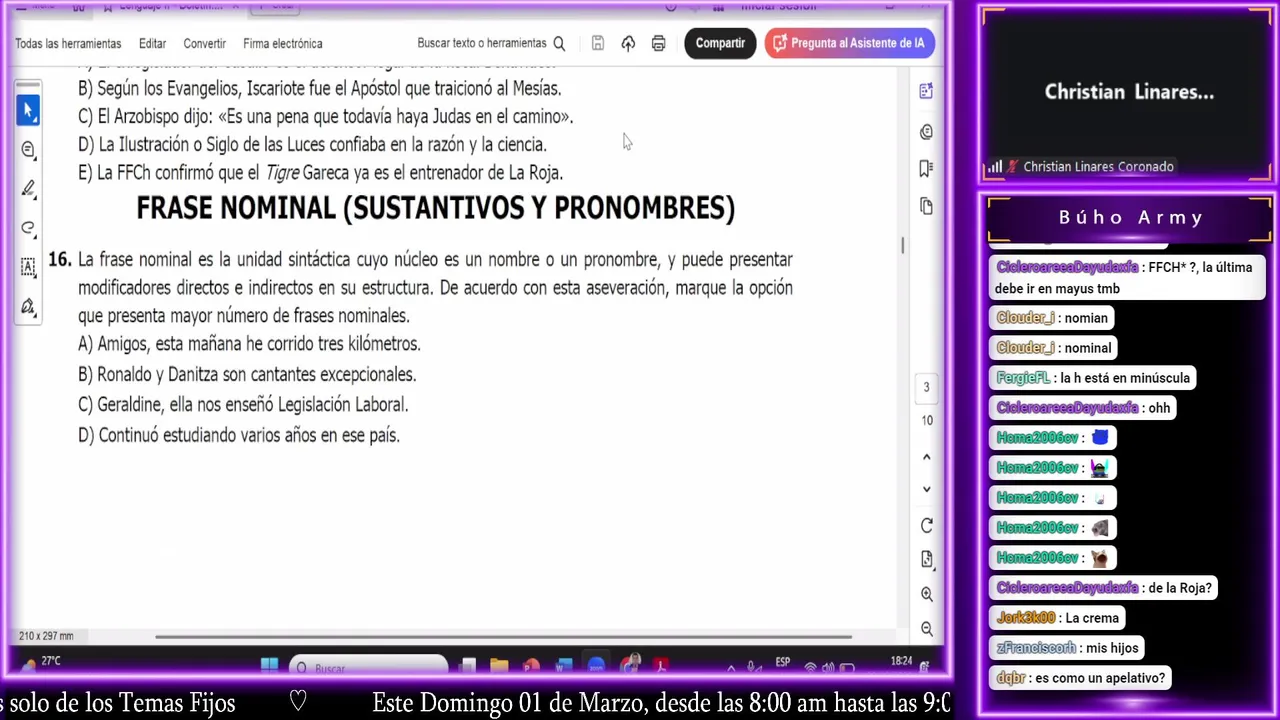Zoom out of the document

click(926, 629)
